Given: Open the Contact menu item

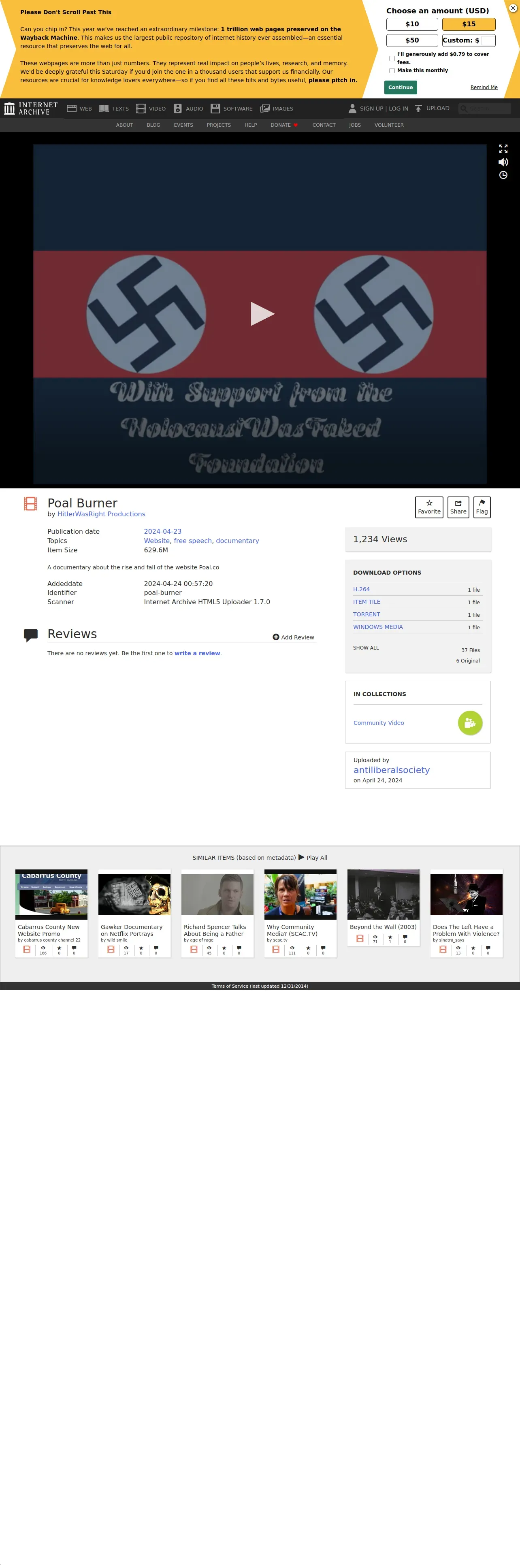Looking at the screenshot, I should (x=324, y=126).
